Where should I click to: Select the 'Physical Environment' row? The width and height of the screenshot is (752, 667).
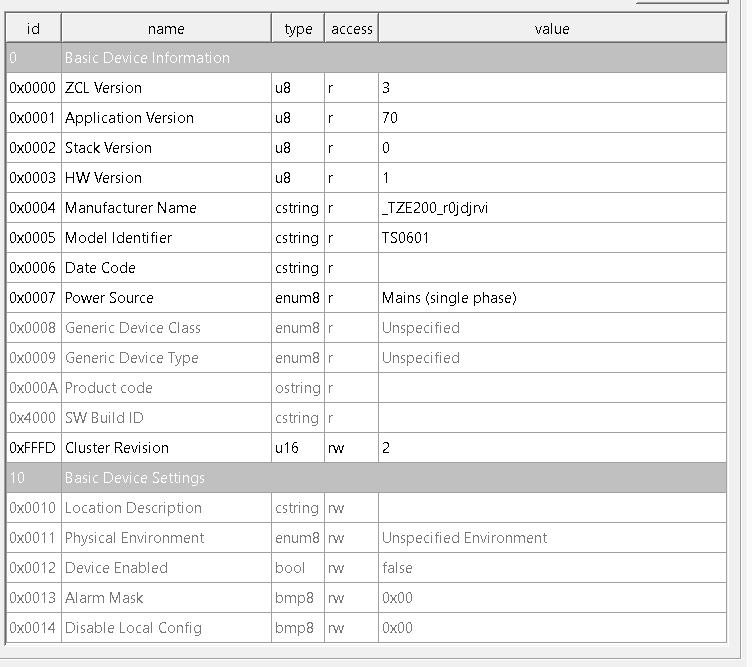pyautogui.click(x=366, y=538)
